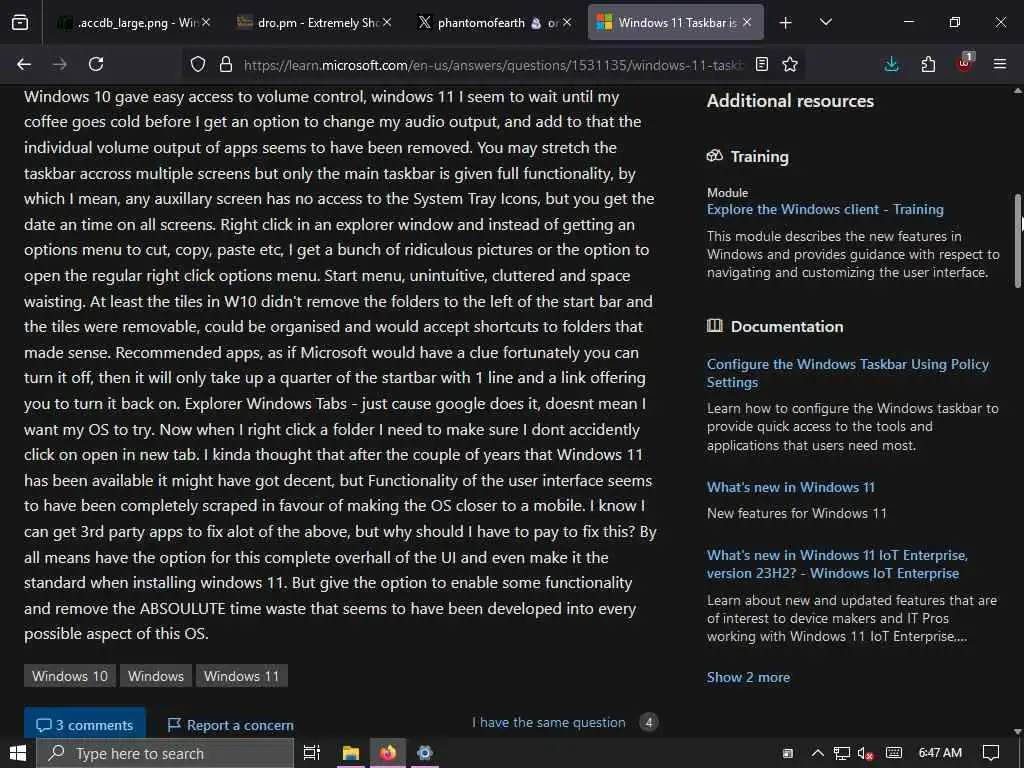Open Task View on the taskbar
The image size is (1024, 768).
click(x=312, y=753)
